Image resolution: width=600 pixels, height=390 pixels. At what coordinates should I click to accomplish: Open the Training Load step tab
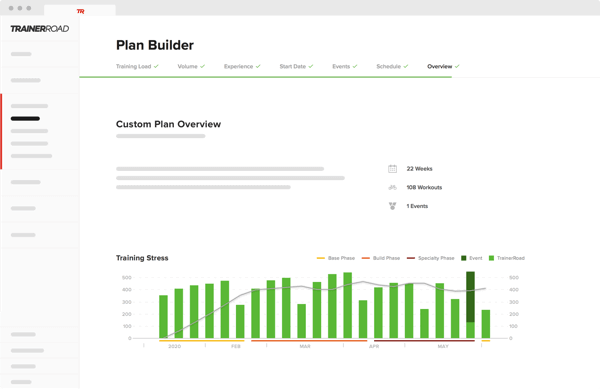[x=134, y=67]
